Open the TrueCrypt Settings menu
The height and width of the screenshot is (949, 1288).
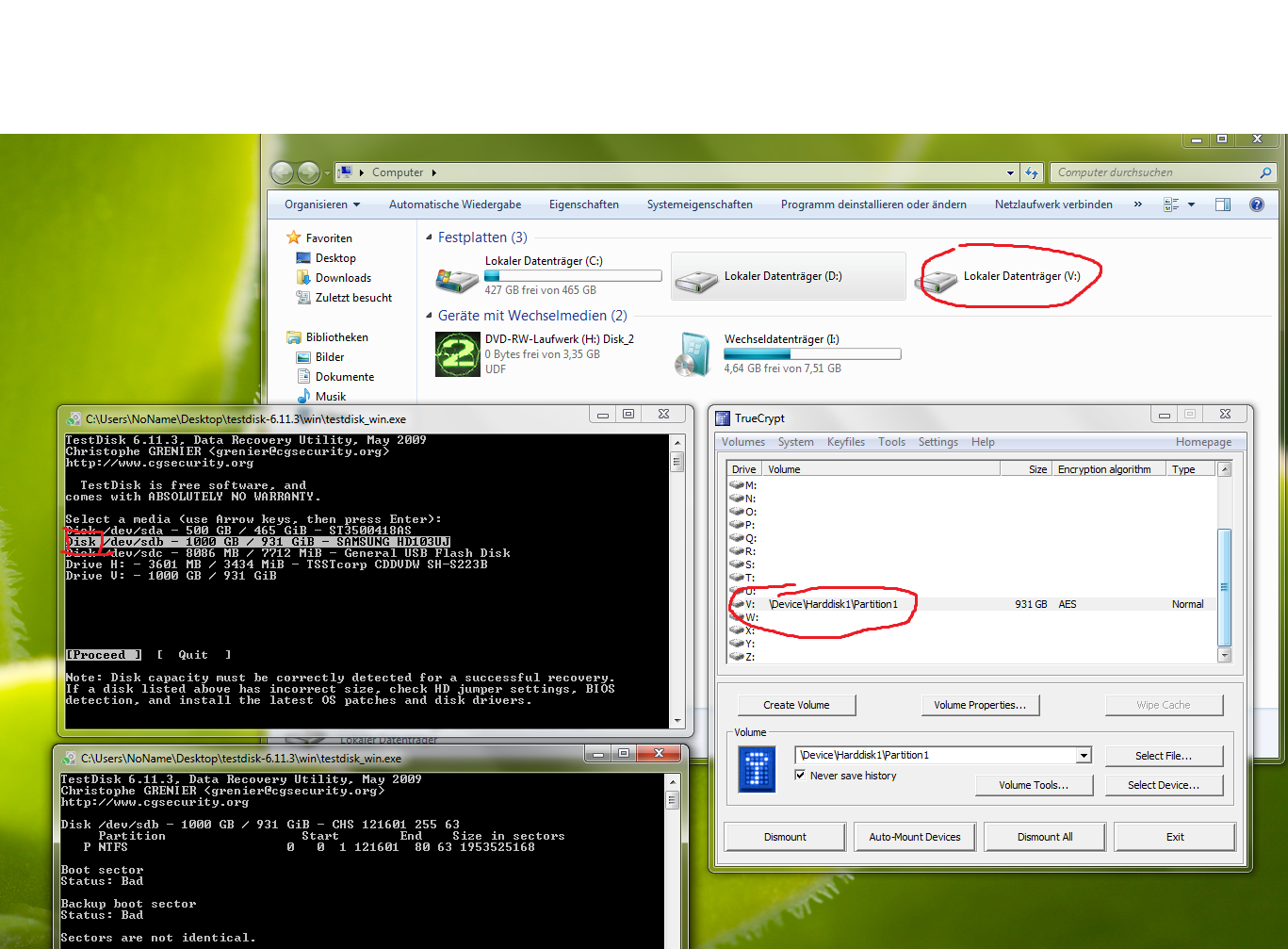pos(938,442)
